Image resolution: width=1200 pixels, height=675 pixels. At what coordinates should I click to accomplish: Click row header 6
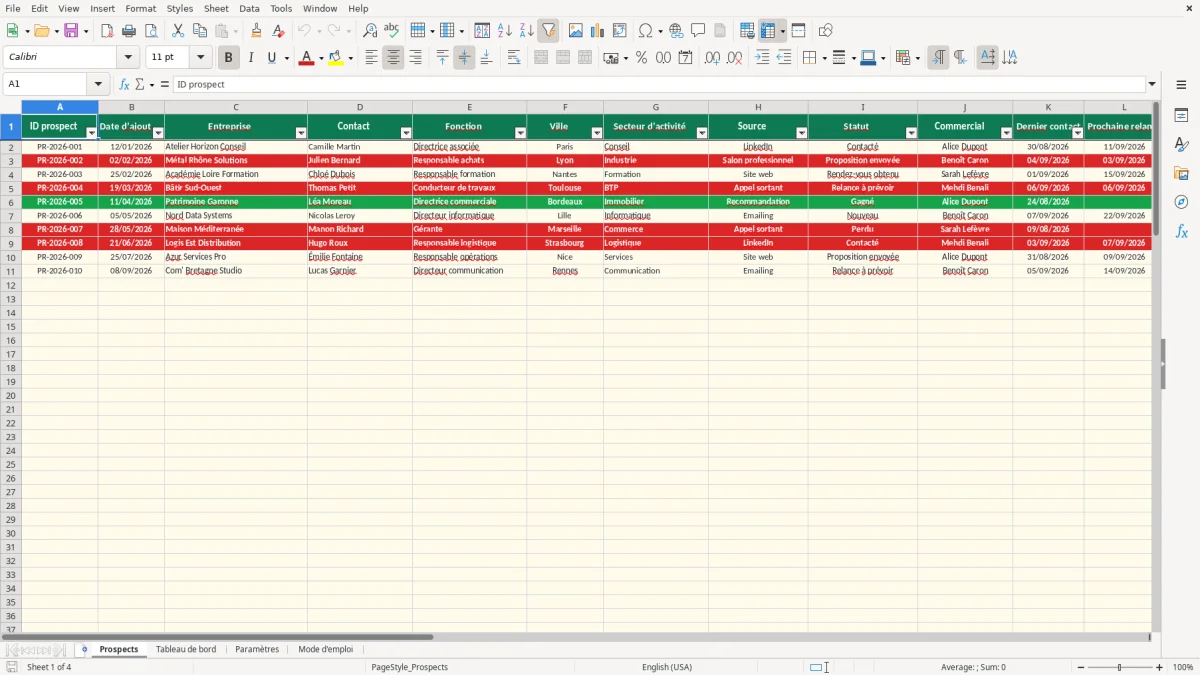click(10, 202)
